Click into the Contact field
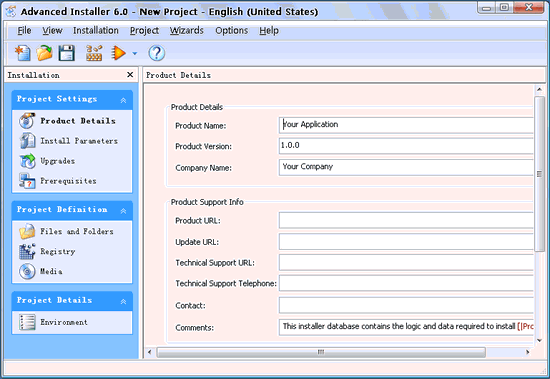Image resolution: width=550 pixels, height=379 pixels. 406,305
